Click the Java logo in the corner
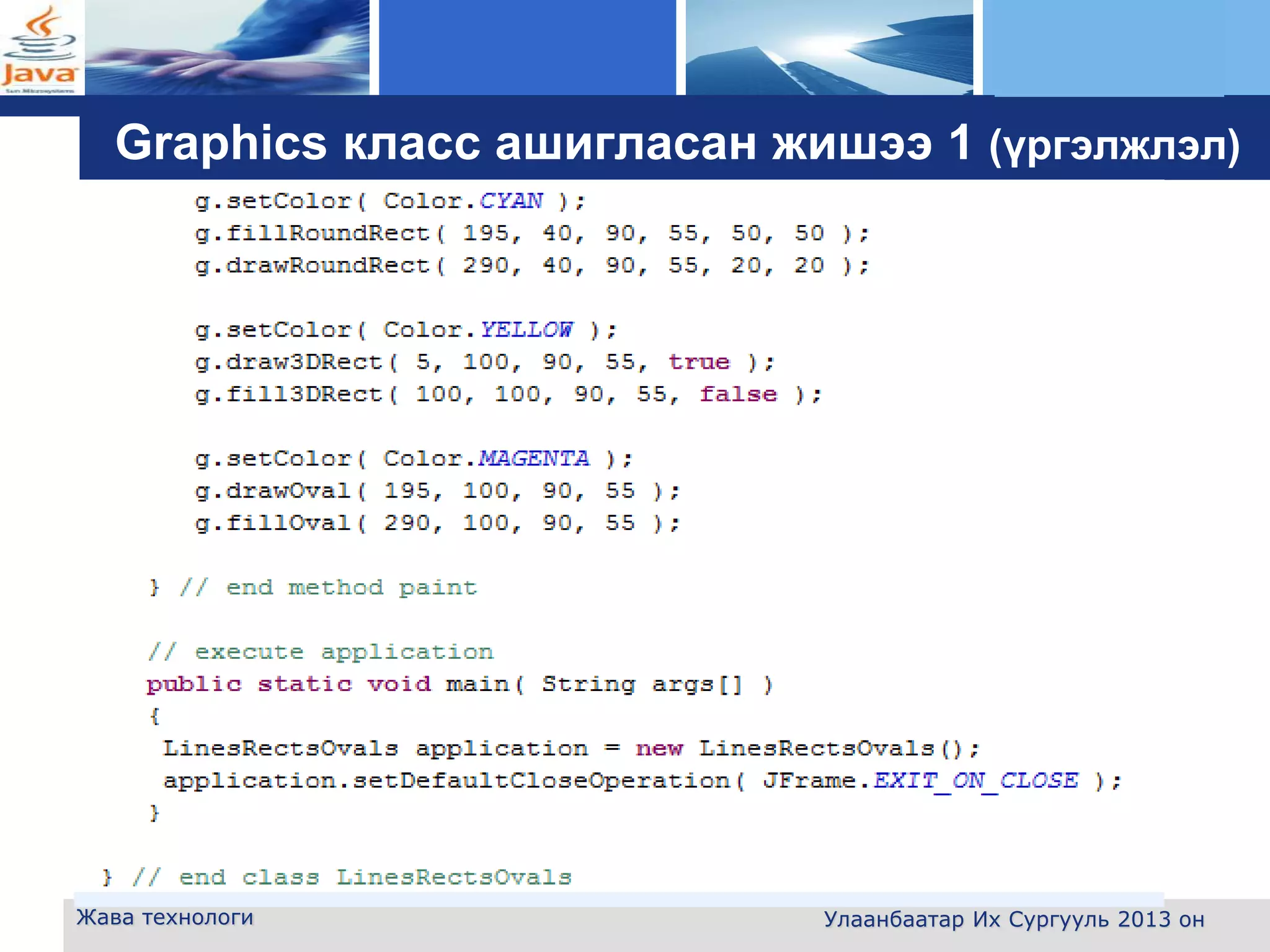 pyautogui.click(x=40, y=48)
